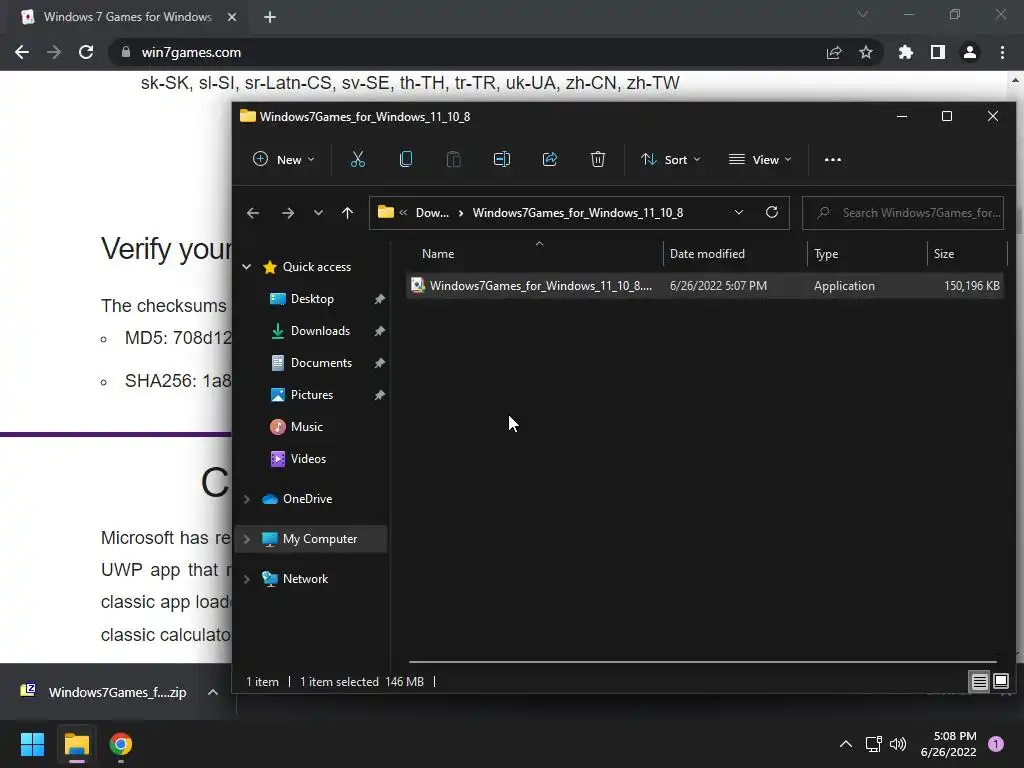Toggle Chrome side panel icon
Image resolution: width=1024 pixels, height=768 pixels.
pos(938,52)
